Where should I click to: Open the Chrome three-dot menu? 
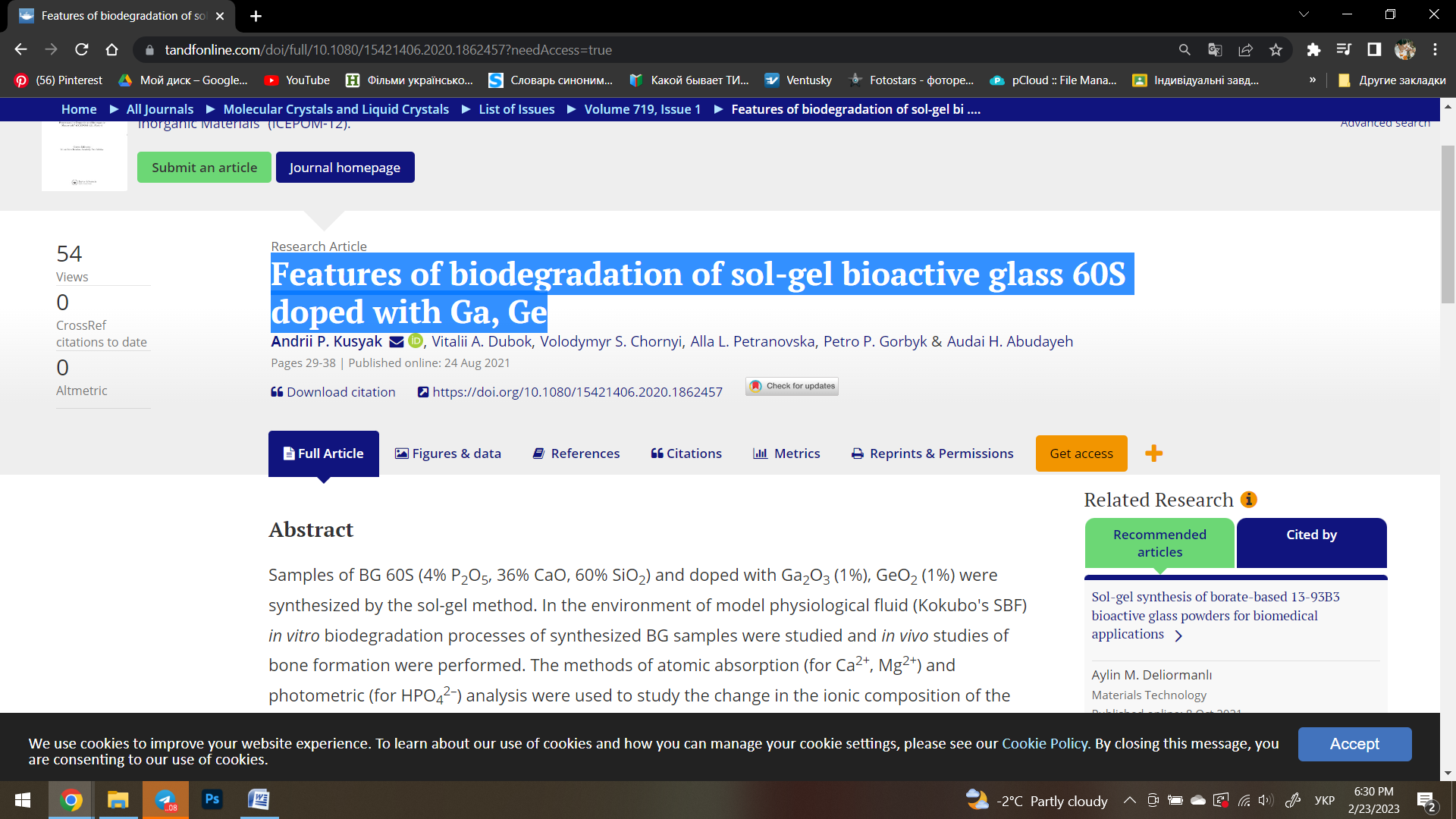(1436, 50)
